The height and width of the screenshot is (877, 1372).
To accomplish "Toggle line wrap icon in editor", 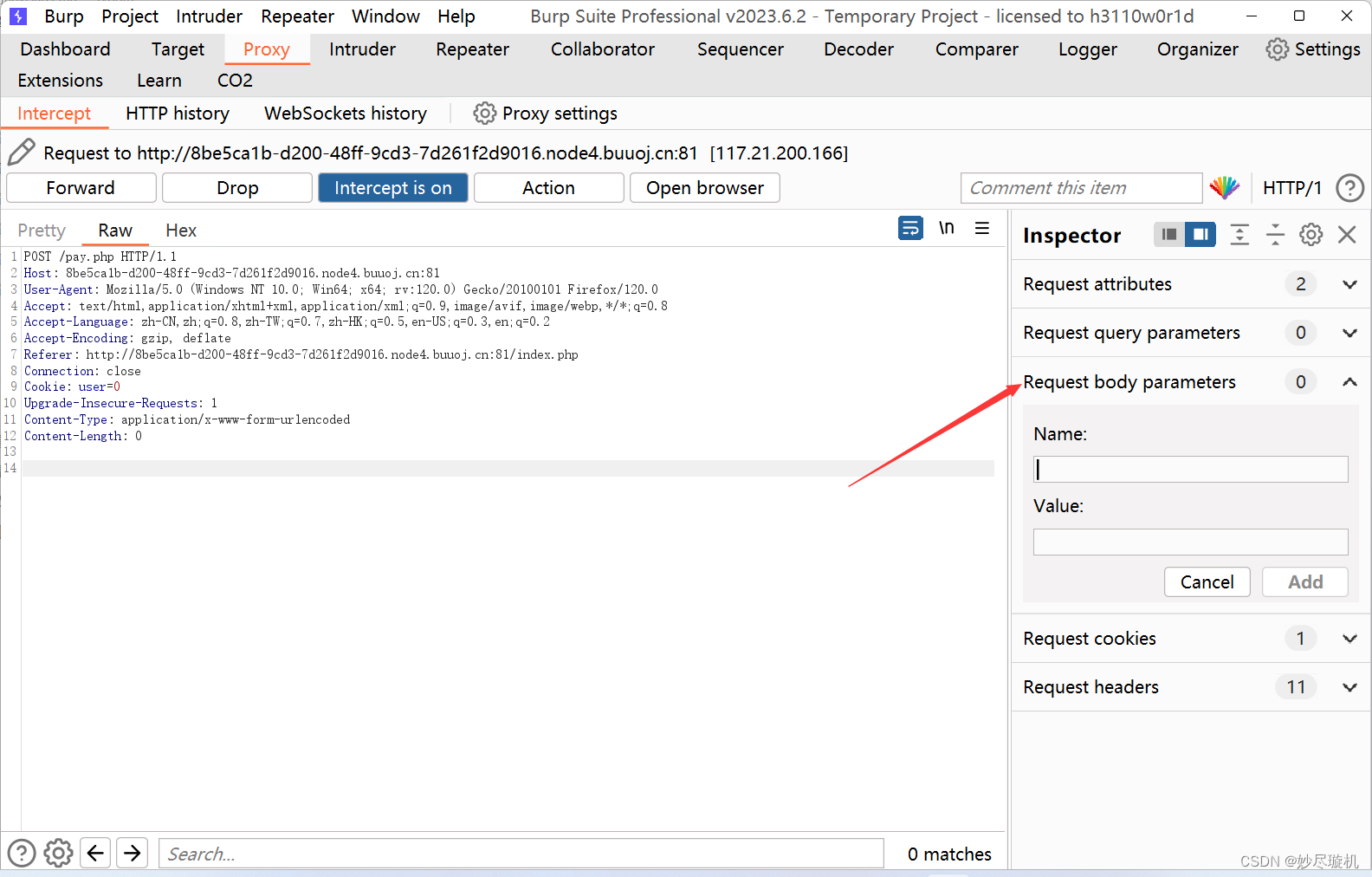I will pyautogui.click(x=910, y=228).
